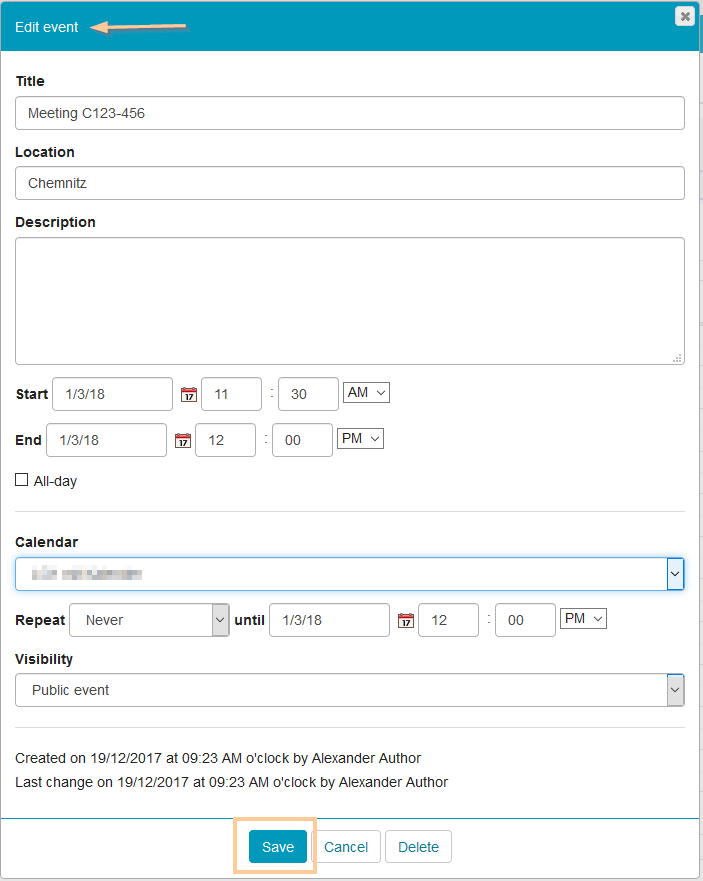Image resolution: width=703 pixels, height=881 pixels.
Task: Click inside the Description text area
Action: pos(350,300)
